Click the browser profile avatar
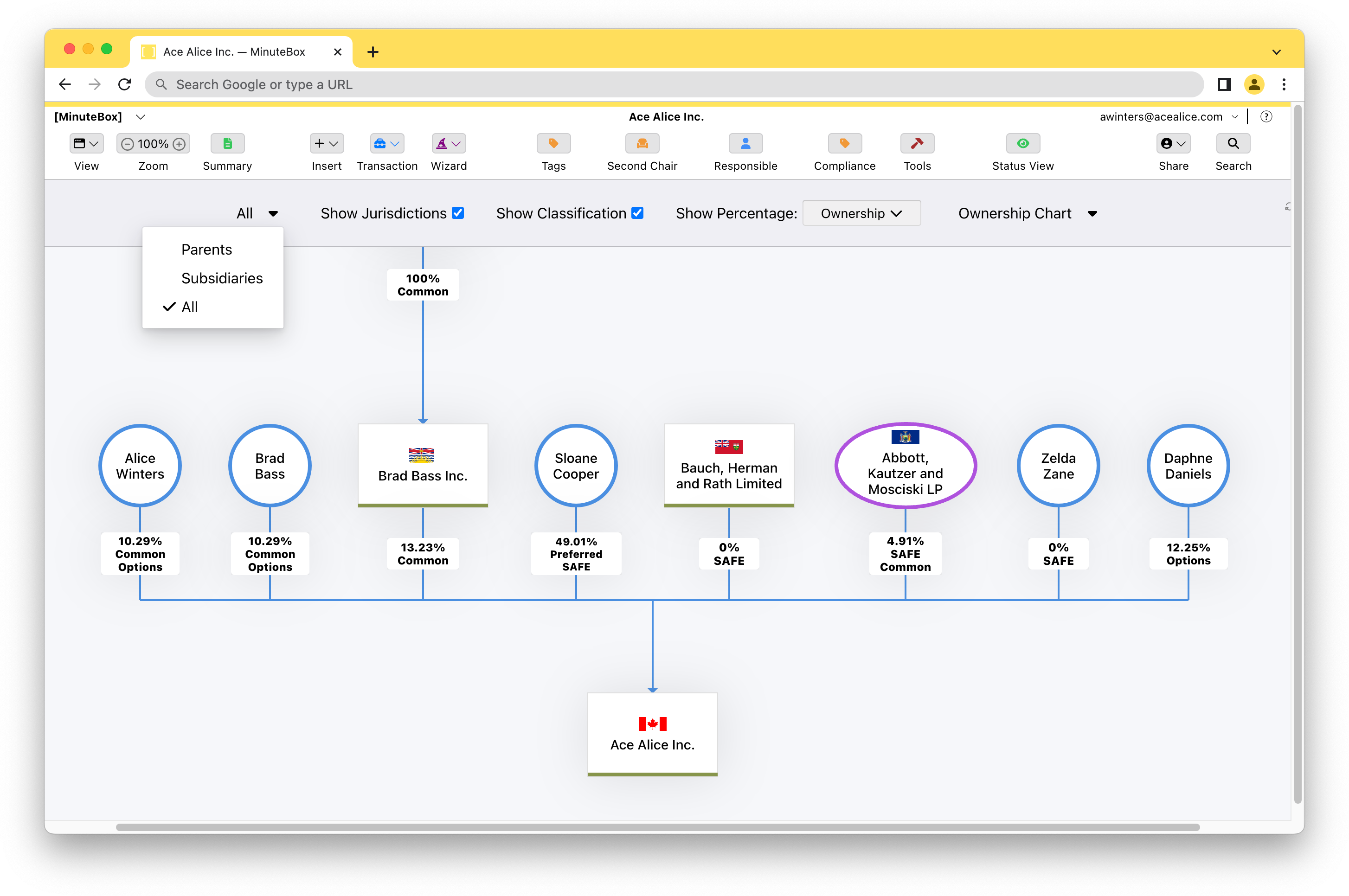Viewport: 1349px width, 896px height. (1254, 84)
